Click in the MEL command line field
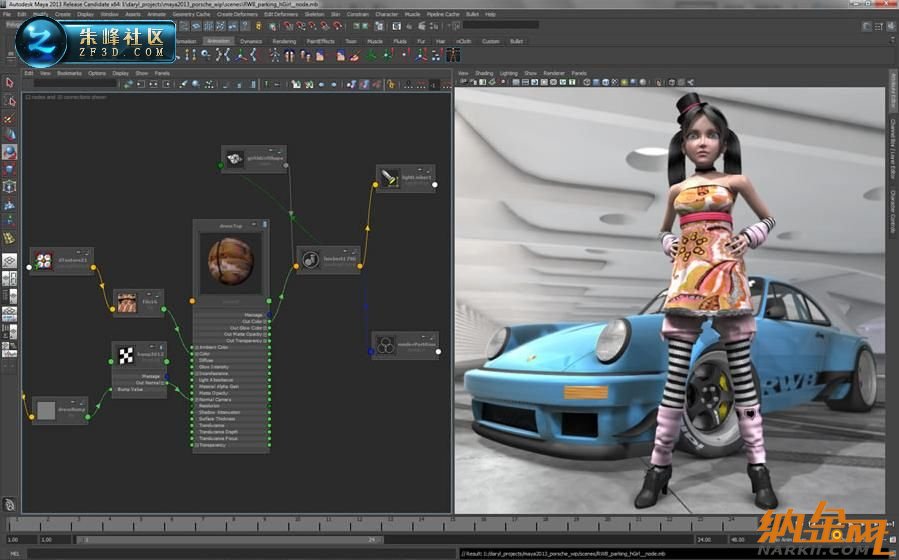Screen dimensions: 899x560 241,554
